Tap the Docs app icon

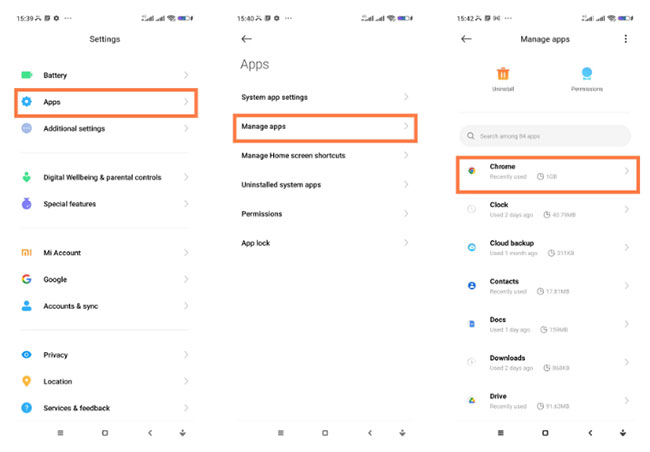472,324
